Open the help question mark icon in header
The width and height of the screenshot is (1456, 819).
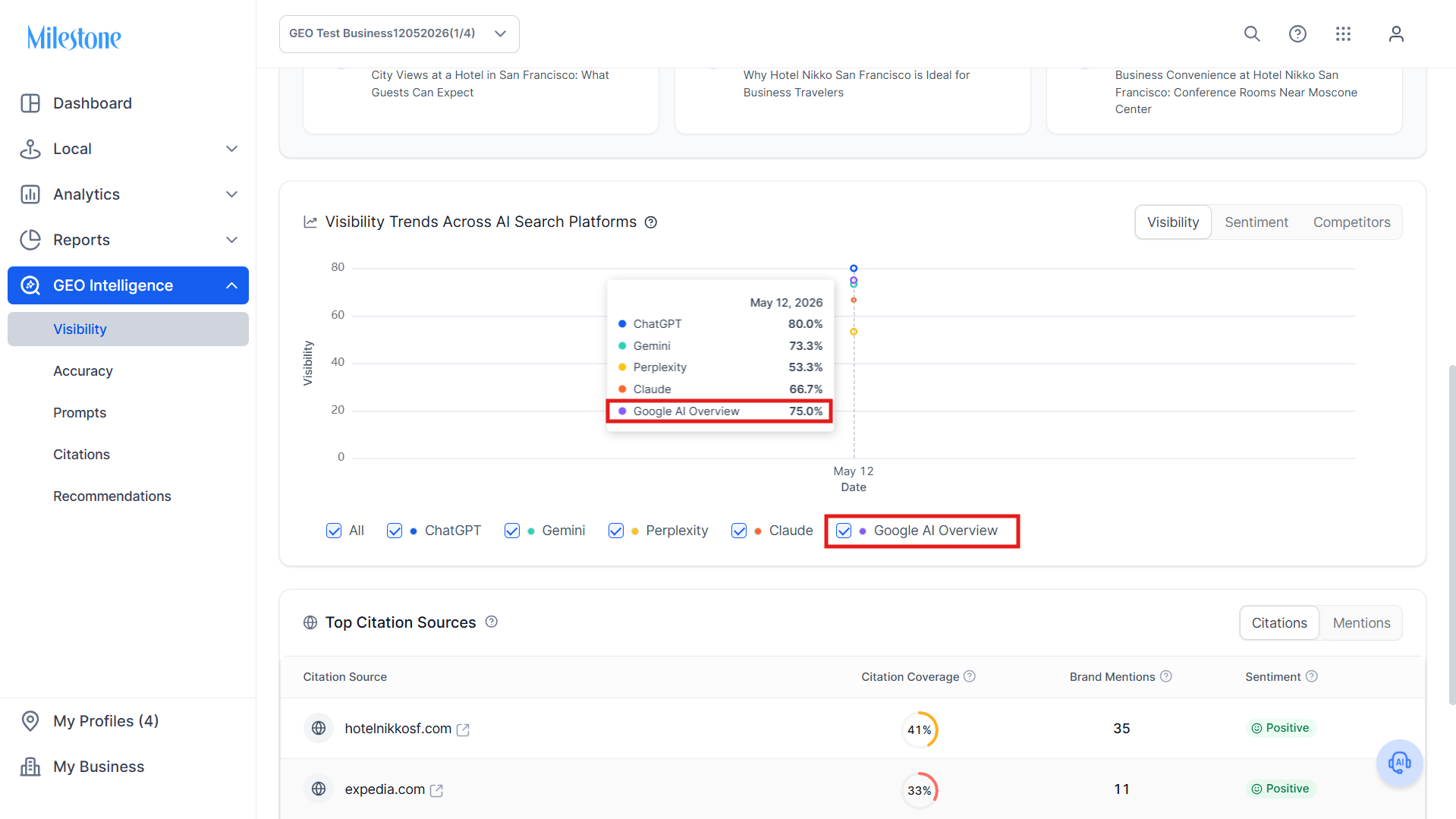pyautogui.click(x=1297, y=34)
